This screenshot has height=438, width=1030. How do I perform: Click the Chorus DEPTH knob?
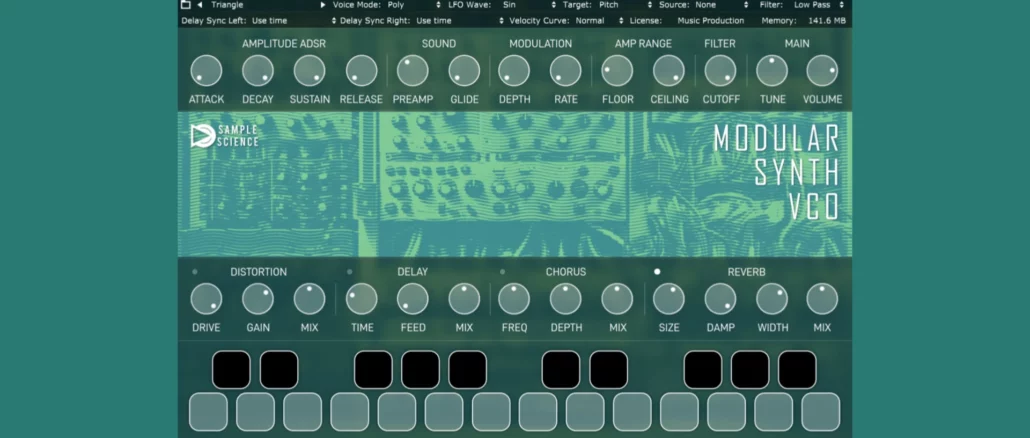[566, 299]
